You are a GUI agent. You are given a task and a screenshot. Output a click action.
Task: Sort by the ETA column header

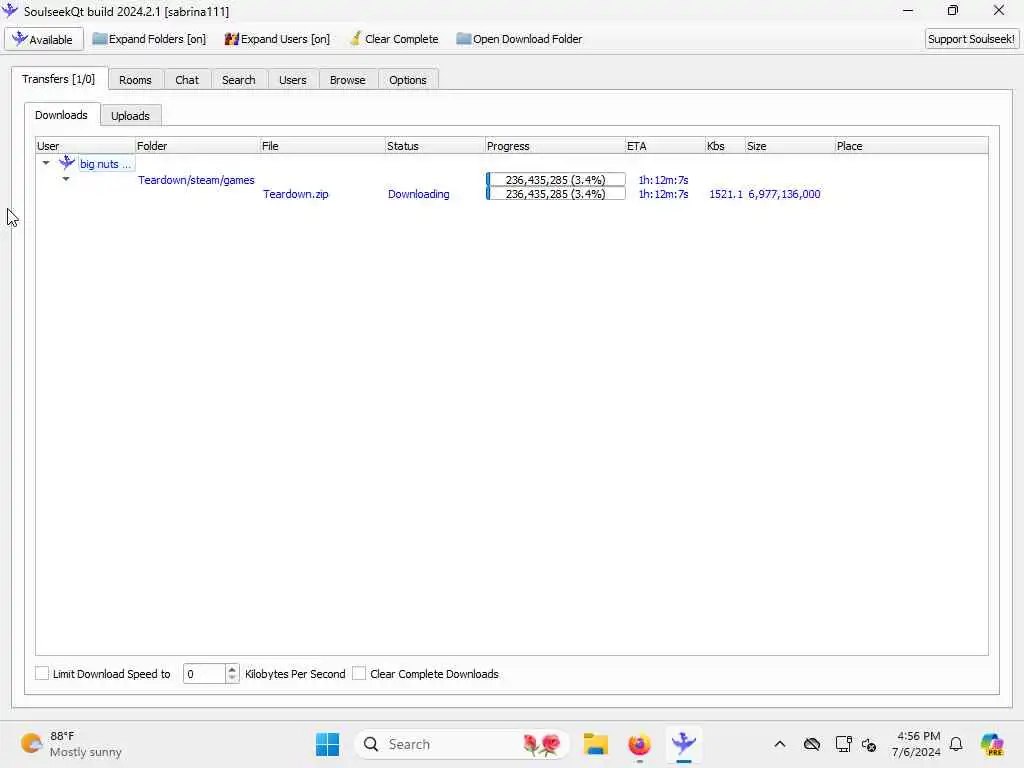(x=665, y=146)
